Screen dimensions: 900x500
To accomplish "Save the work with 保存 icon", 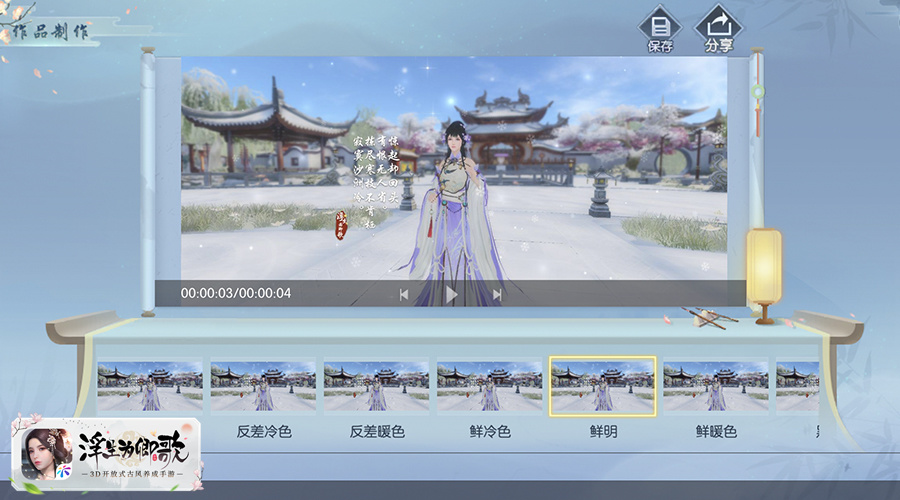I will [660, 30].
